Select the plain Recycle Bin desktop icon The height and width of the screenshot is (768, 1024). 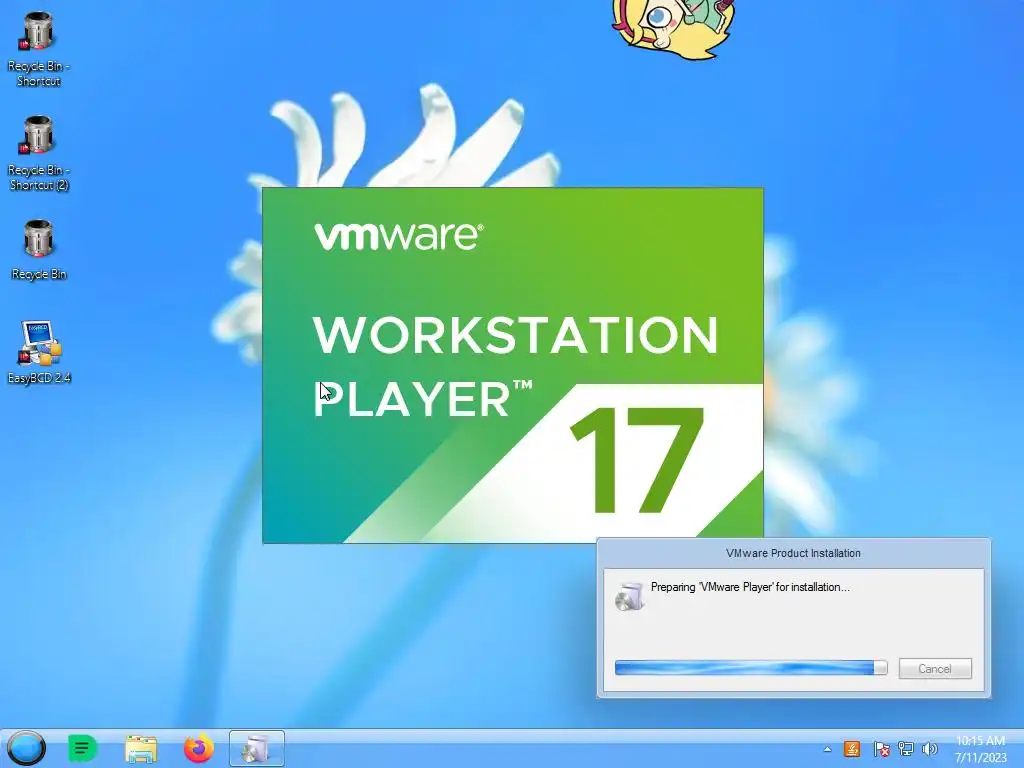(x=38, y=249)
